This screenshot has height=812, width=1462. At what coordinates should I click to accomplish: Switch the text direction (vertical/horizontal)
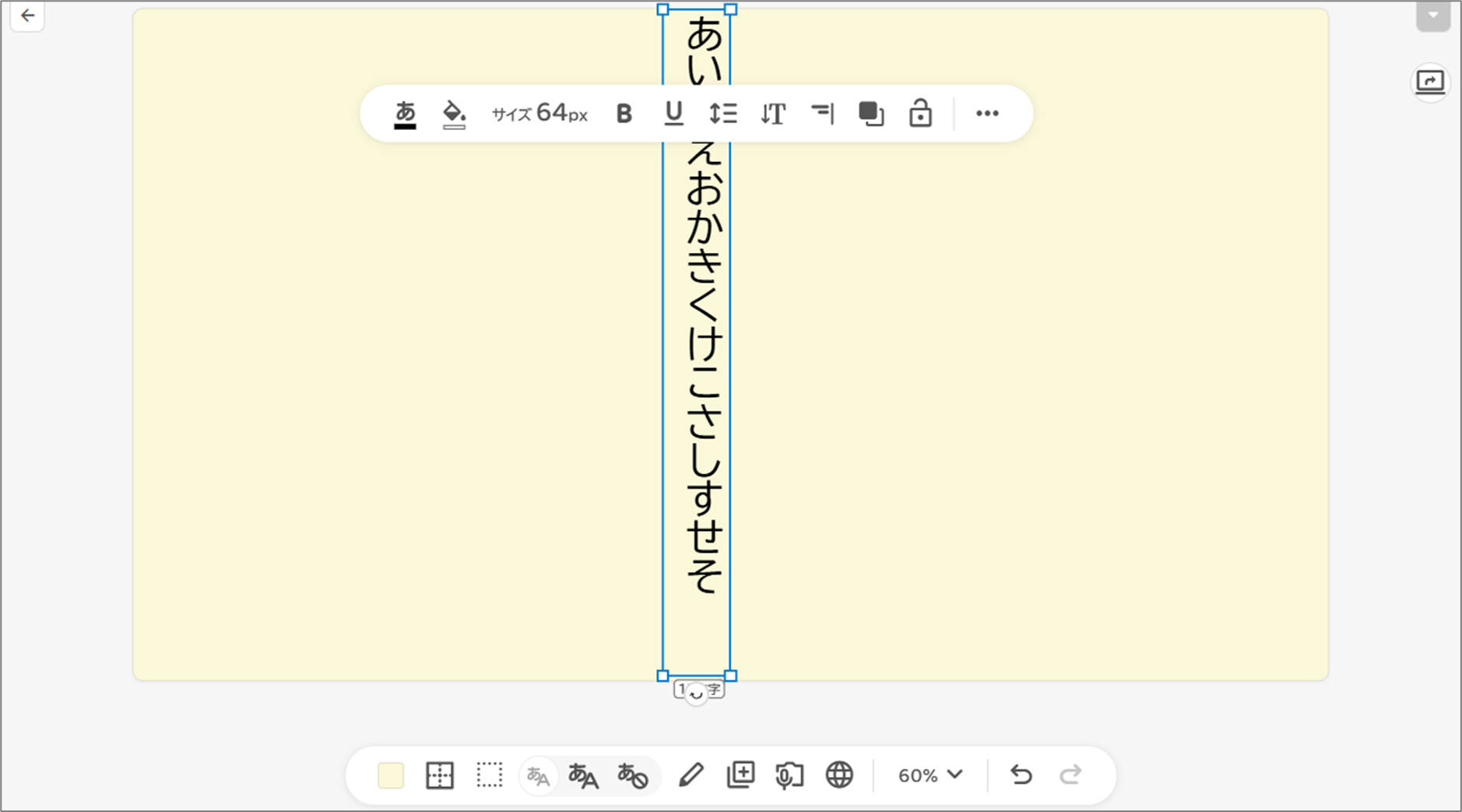(772, 114)
